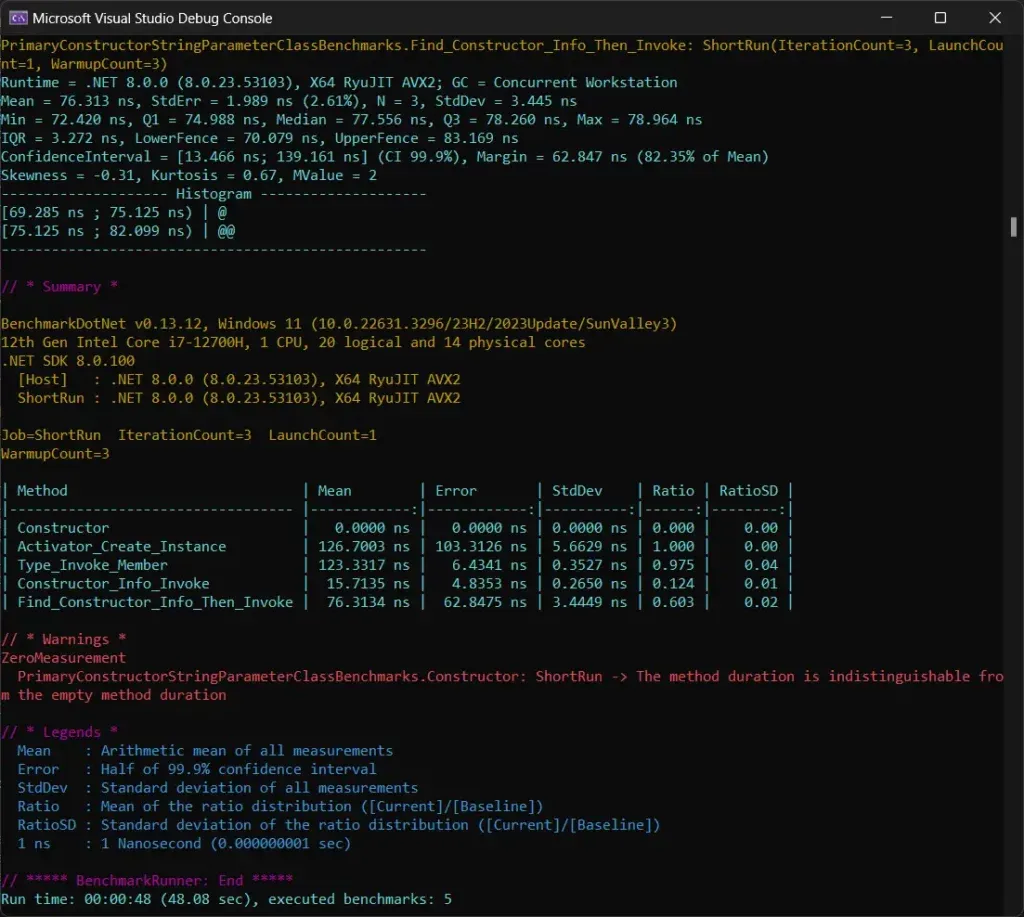The width and height of the screenshot is (1024, 917).
Task: Click the 'RatioSD' column header
Action: coord(748,491)
